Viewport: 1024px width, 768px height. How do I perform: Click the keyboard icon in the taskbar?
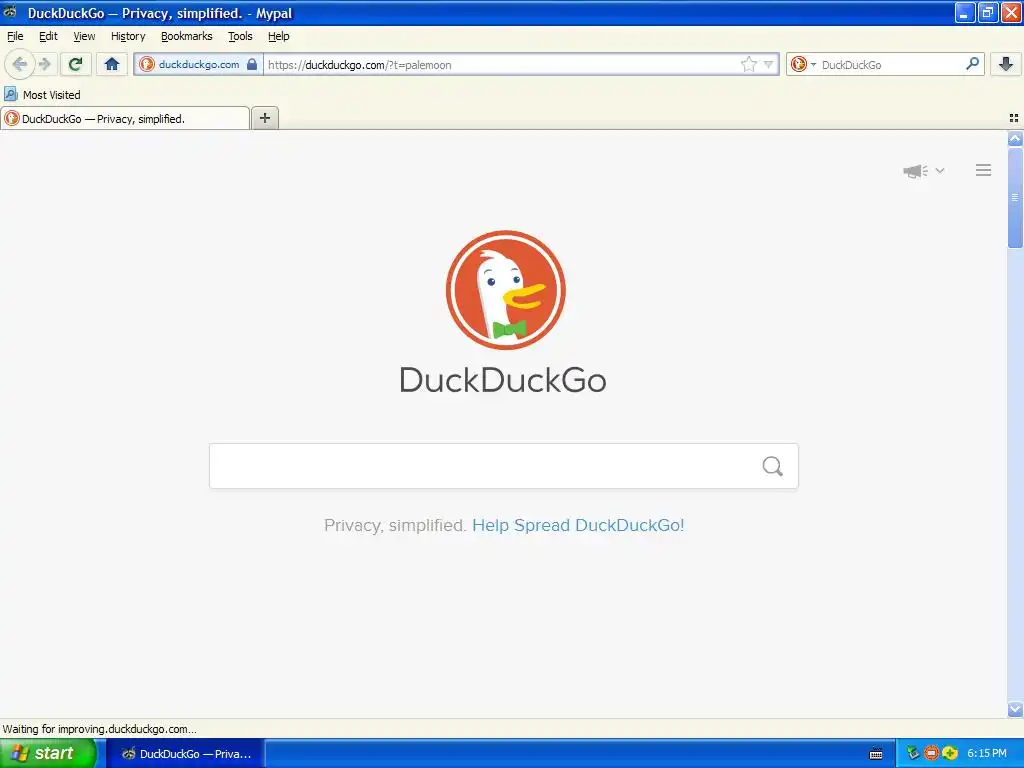(876, 754)
